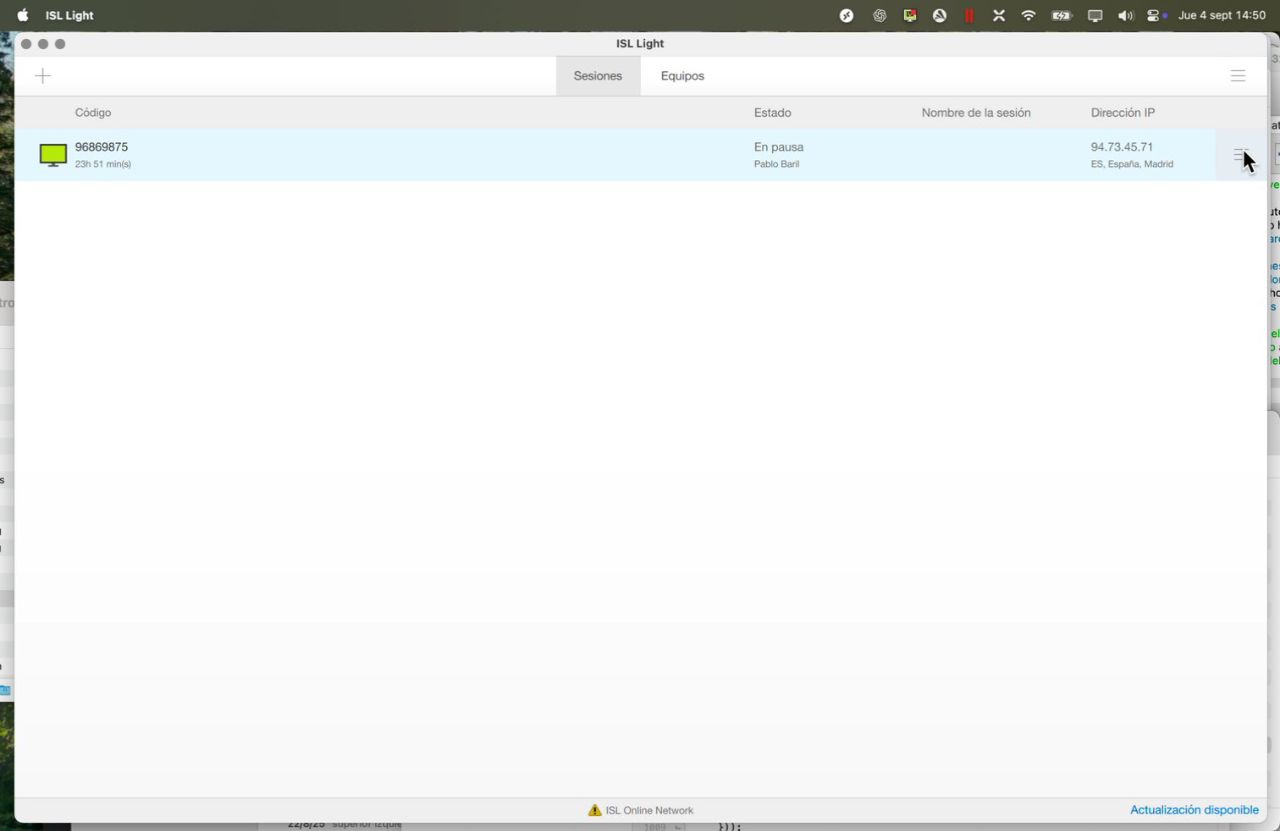Click the green monitor session icon
The width and height of the screenshot is (1280, 831).
click(x=53, y=154)
